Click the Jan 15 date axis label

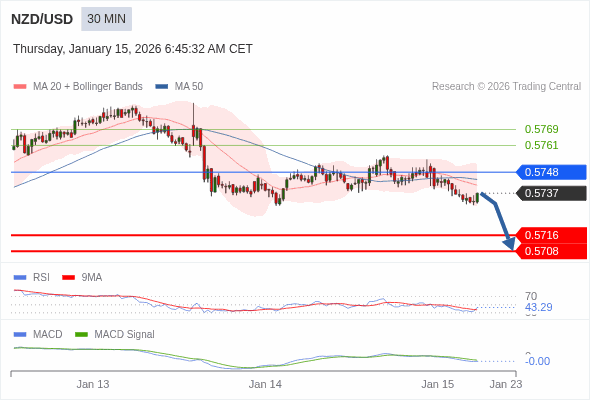[437, 384]
